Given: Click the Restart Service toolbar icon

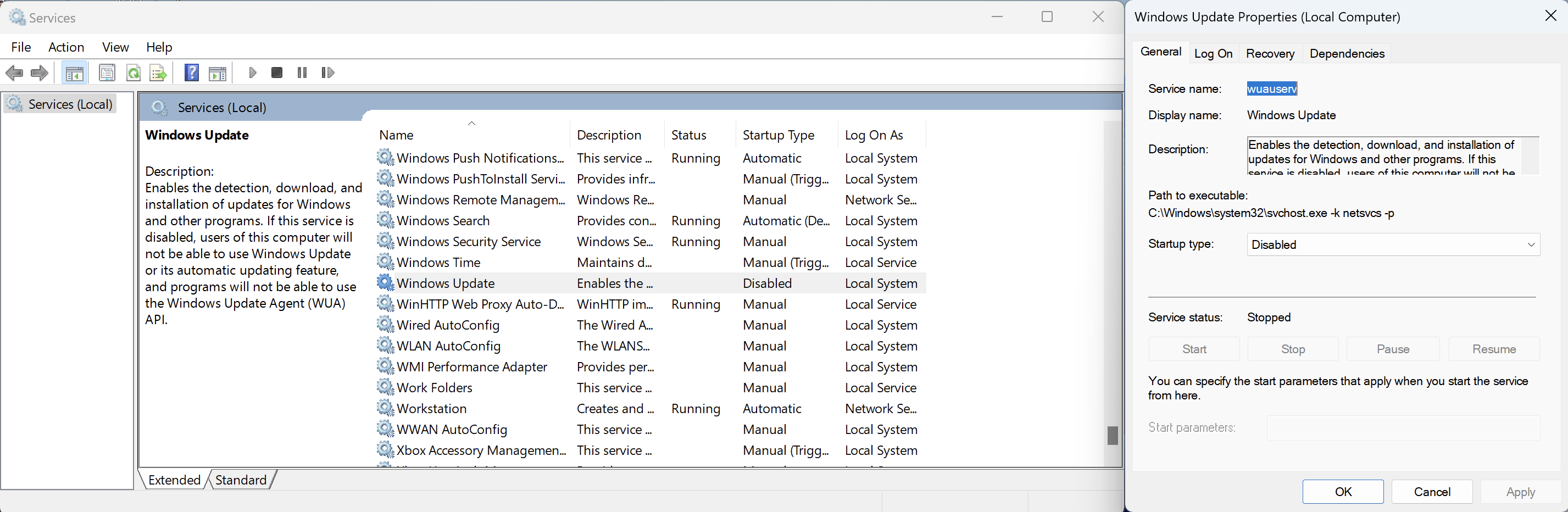Looking at the screenshot, I should coord(327,73).
